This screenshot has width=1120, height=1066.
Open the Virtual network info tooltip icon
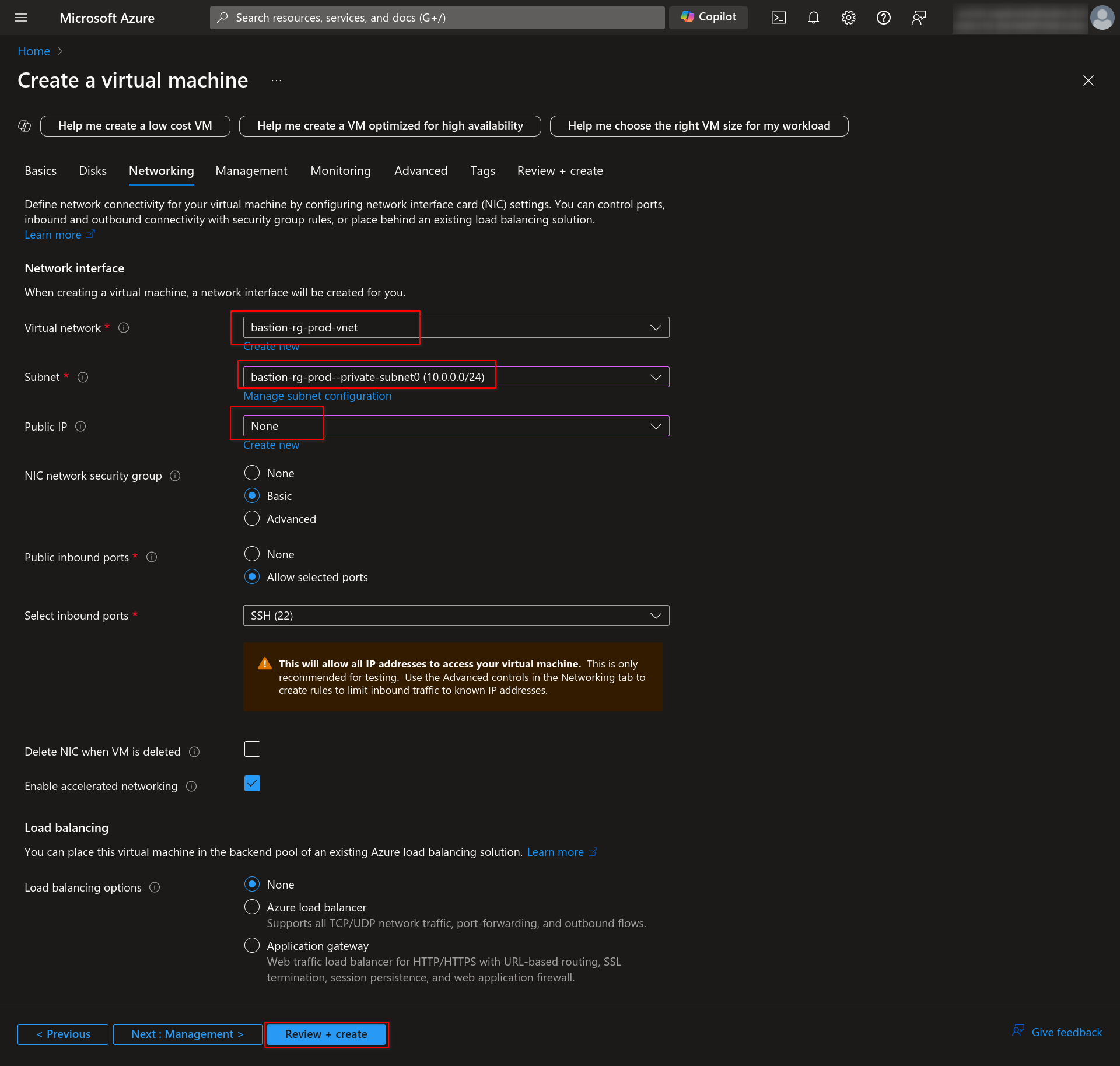click(124, 328)
